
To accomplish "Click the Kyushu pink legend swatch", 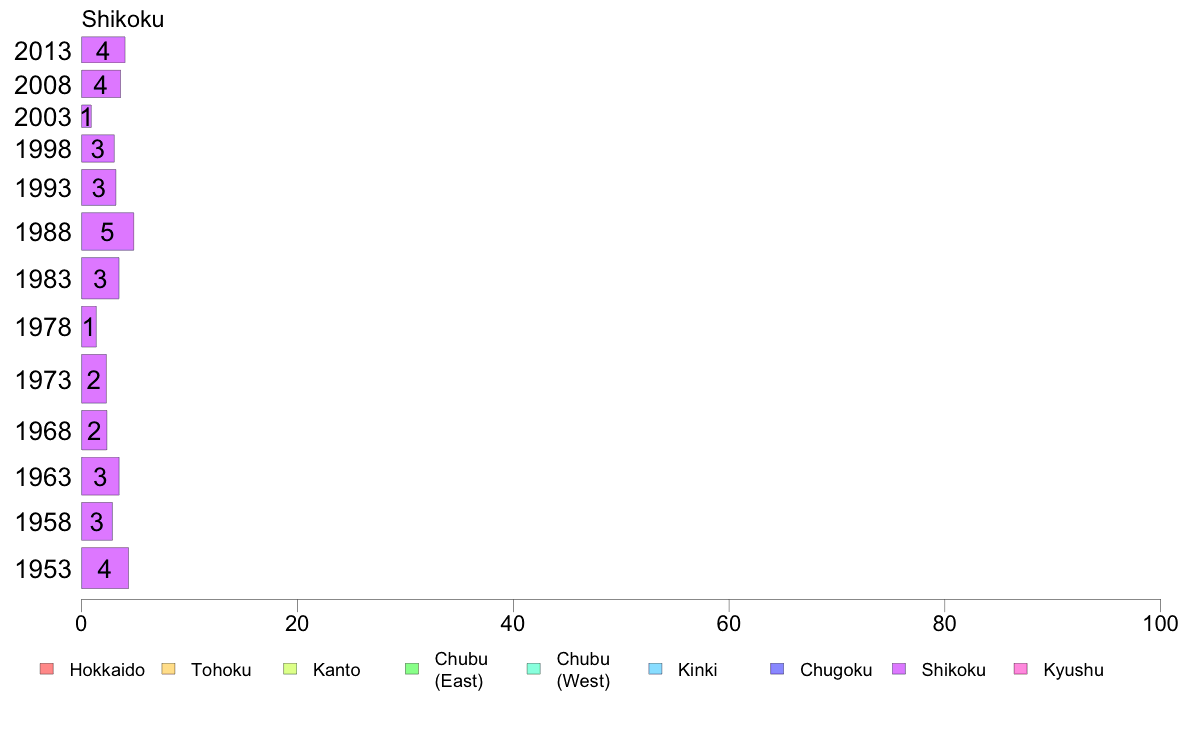I will tap(1021, 669).
